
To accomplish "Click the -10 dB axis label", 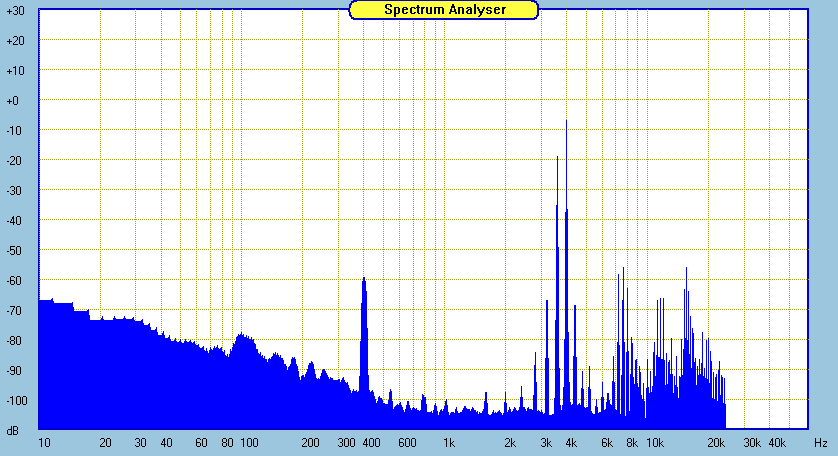I will (x=15, y=130).
